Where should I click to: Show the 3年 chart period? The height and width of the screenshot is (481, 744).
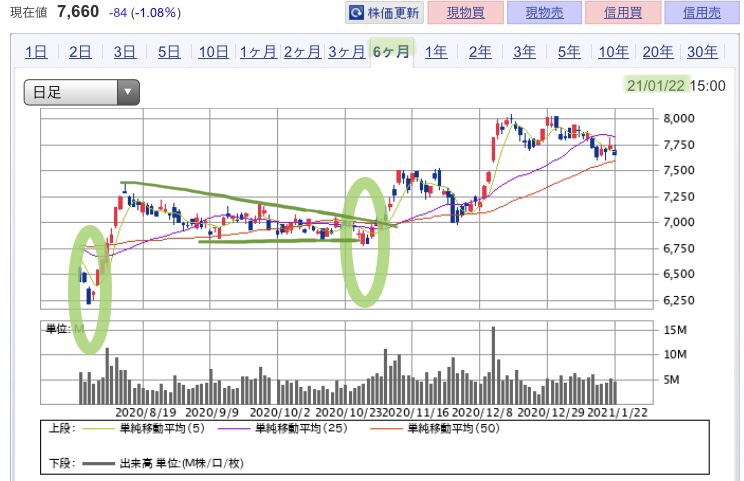[524, 52]
